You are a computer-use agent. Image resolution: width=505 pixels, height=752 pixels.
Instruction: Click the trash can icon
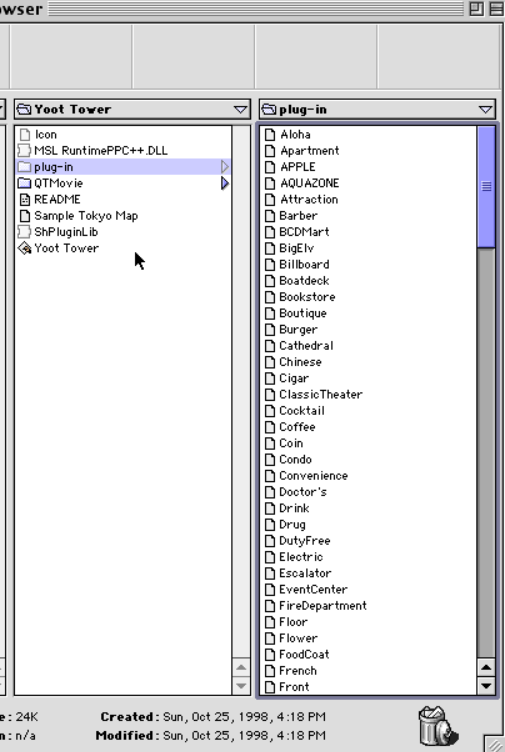437,726
